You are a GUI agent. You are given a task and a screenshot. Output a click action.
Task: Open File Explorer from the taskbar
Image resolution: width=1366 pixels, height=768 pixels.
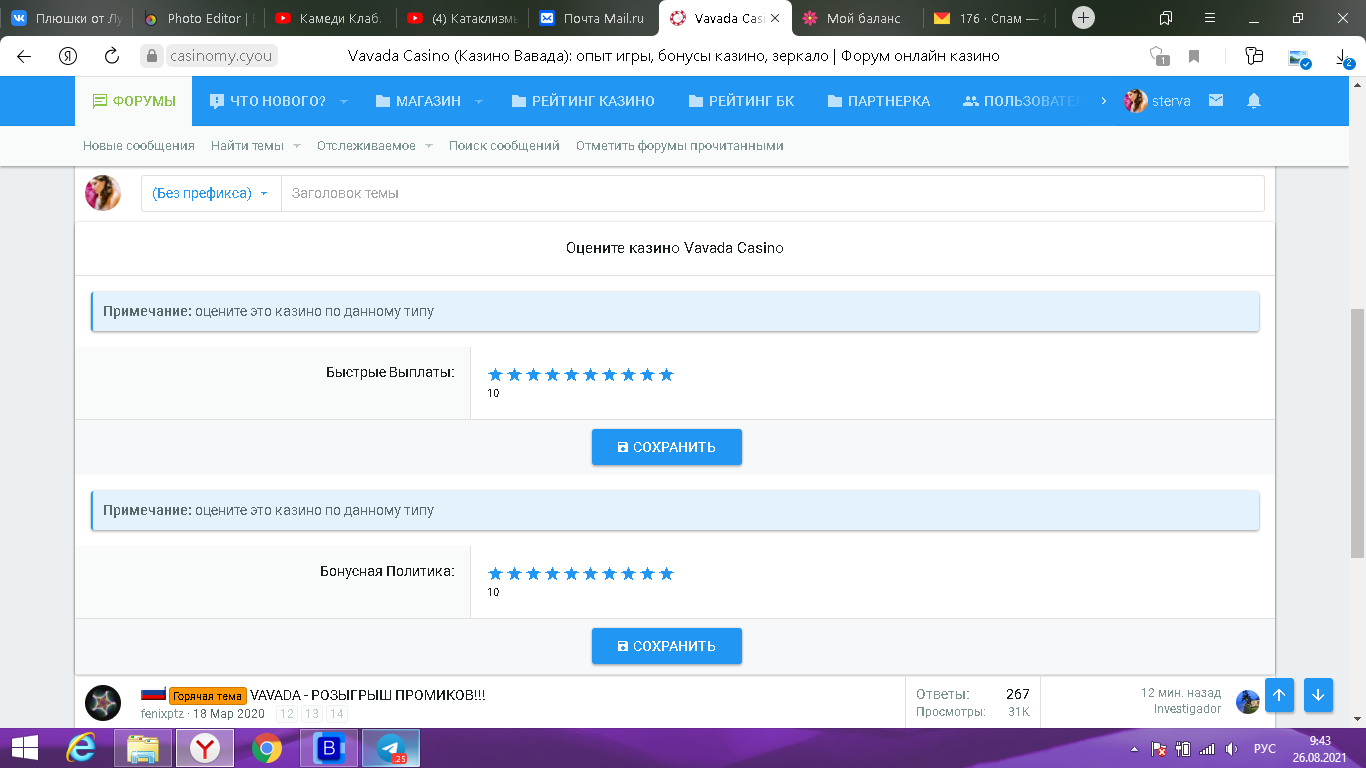144,748
